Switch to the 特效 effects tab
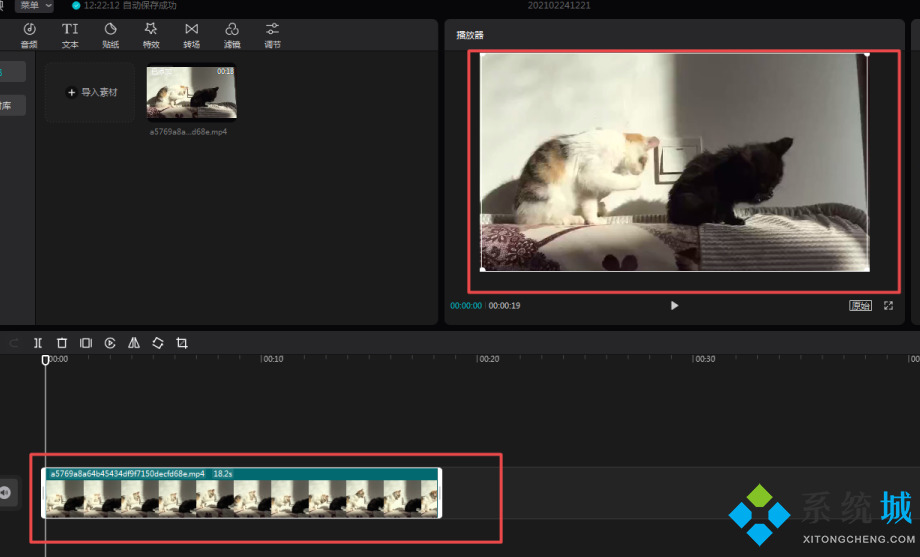The height and width of the screenshot is (557, 920). click(x=151, y=35)
